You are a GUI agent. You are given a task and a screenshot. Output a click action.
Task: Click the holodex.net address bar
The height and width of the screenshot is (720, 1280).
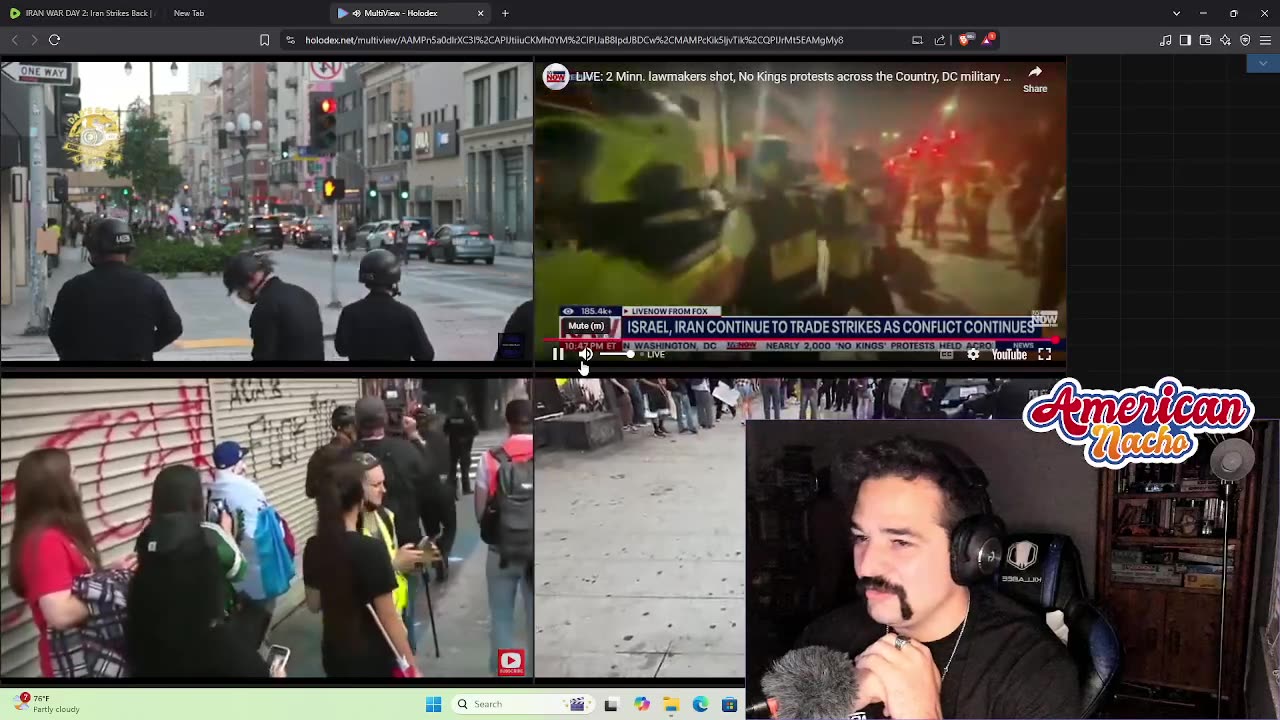tap(574, 40)
